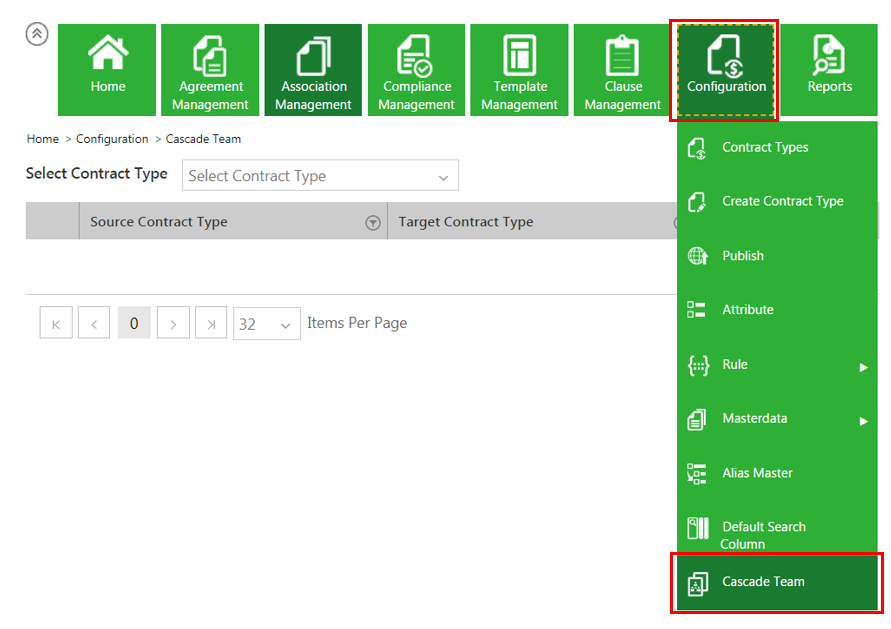Open the Home tile

coord(108,69)
